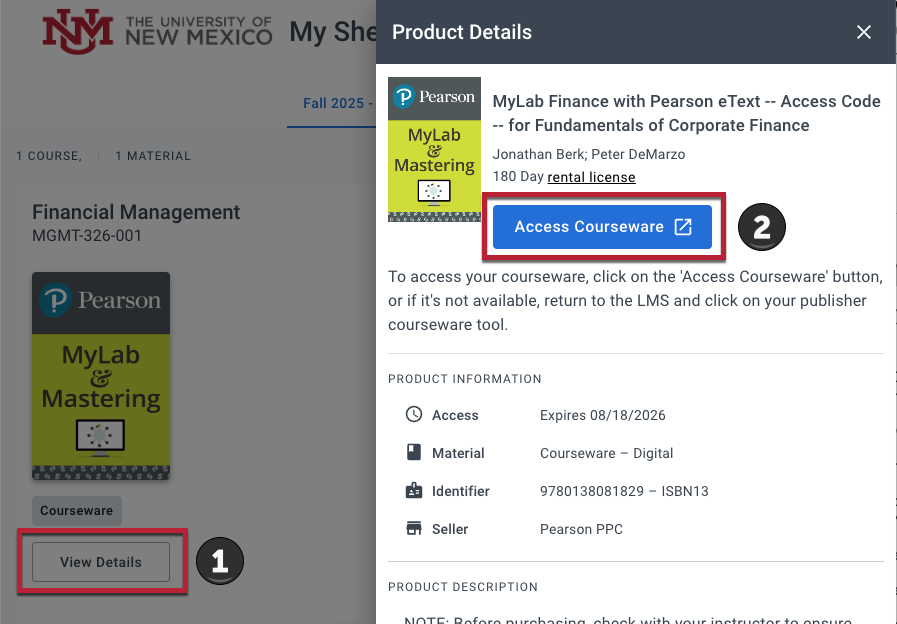897x624 pixels.
Task: Click the MyLab Finance product title
Action: pyautogui.click(x=686, y=113)
